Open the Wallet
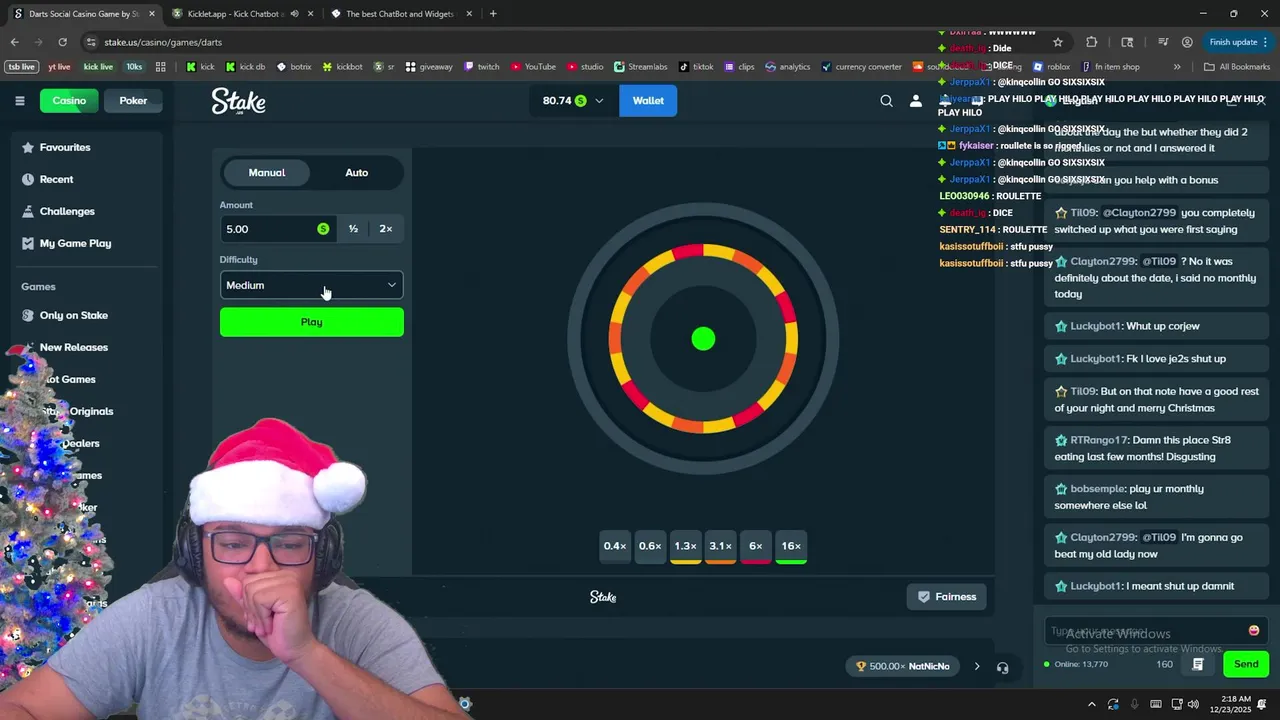 click(648, 101)
